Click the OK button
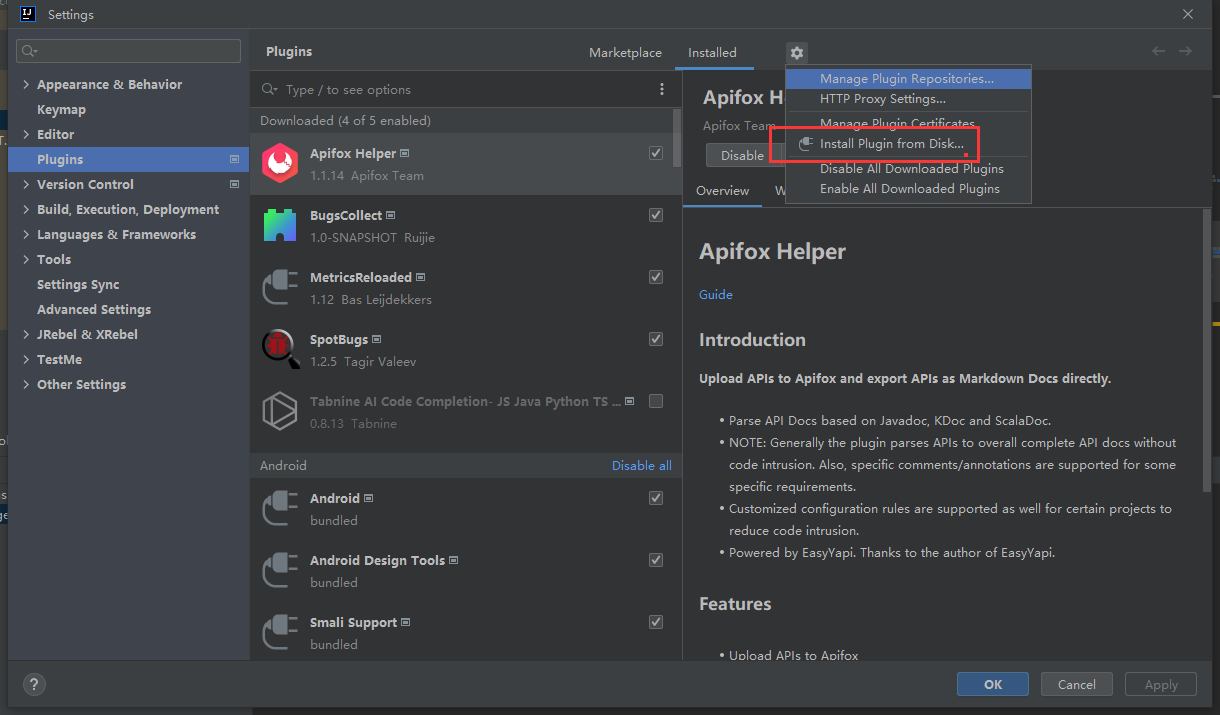The height and width of the screenshot is (715, 1220). [x=992, y=685]
